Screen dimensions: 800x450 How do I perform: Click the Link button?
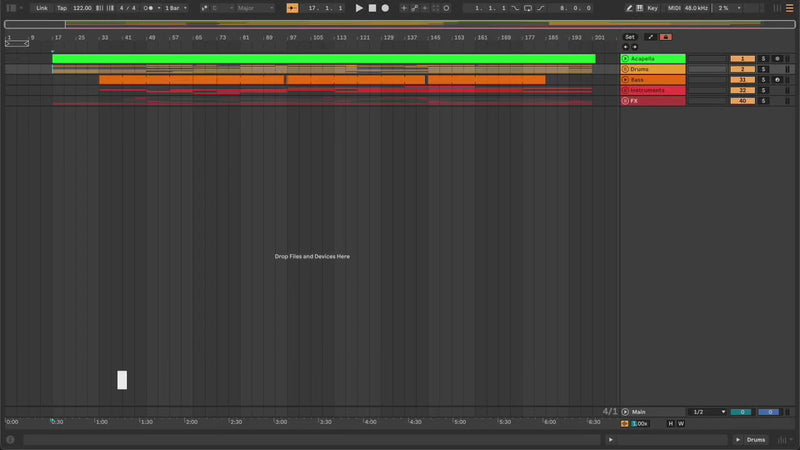pos(41,8)
